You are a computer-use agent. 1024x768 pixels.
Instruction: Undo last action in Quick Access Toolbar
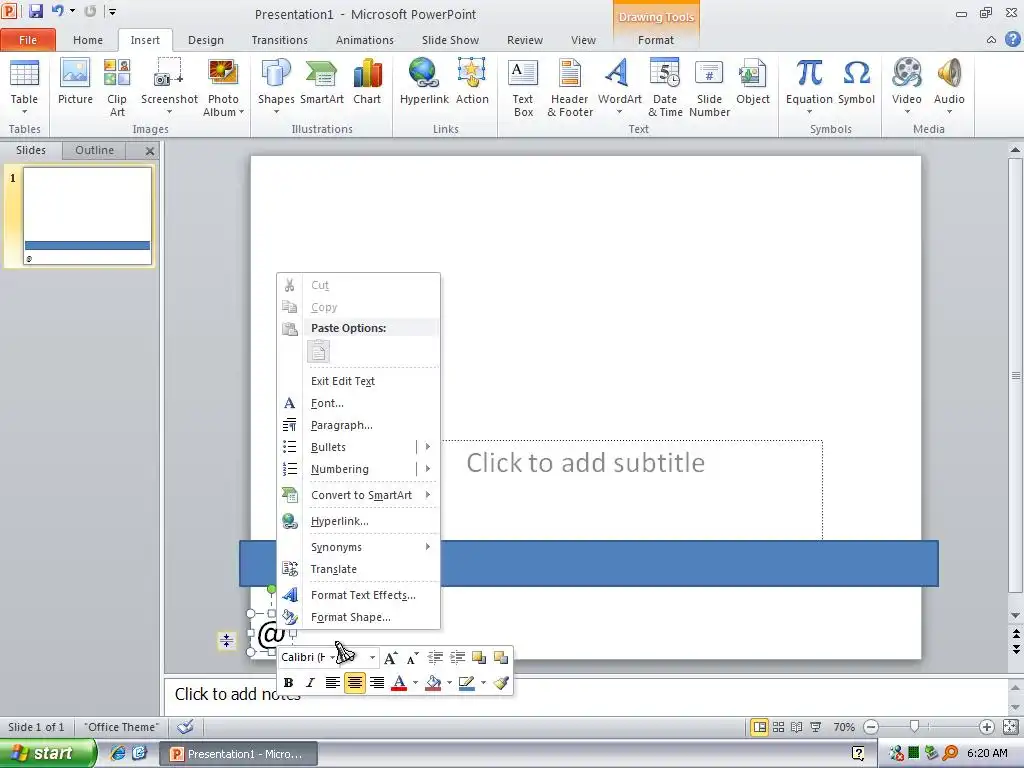coord(57,11)
